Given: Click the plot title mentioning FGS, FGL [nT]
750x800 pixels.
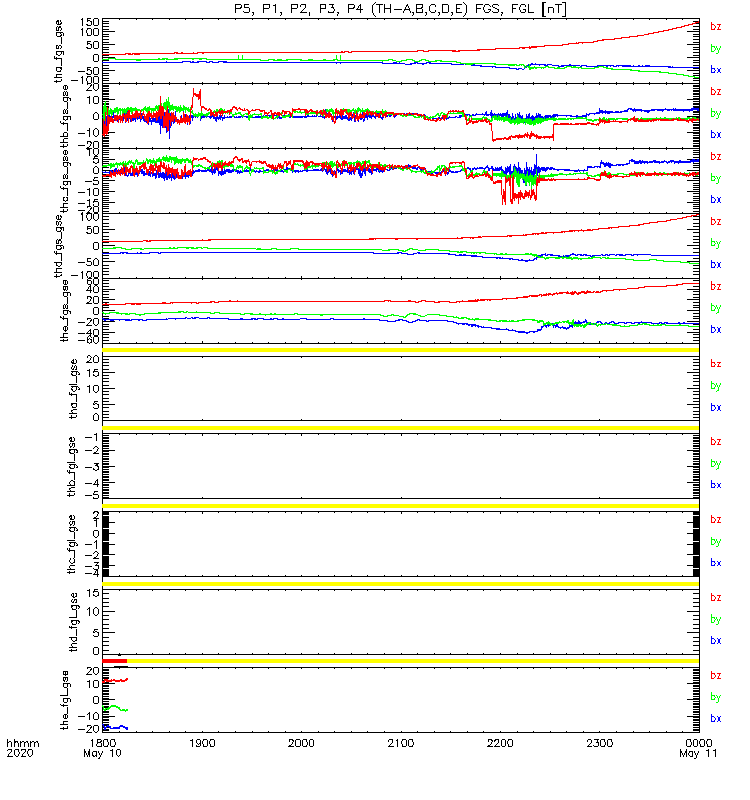Looking at the screenshot, I should [401, 9].
